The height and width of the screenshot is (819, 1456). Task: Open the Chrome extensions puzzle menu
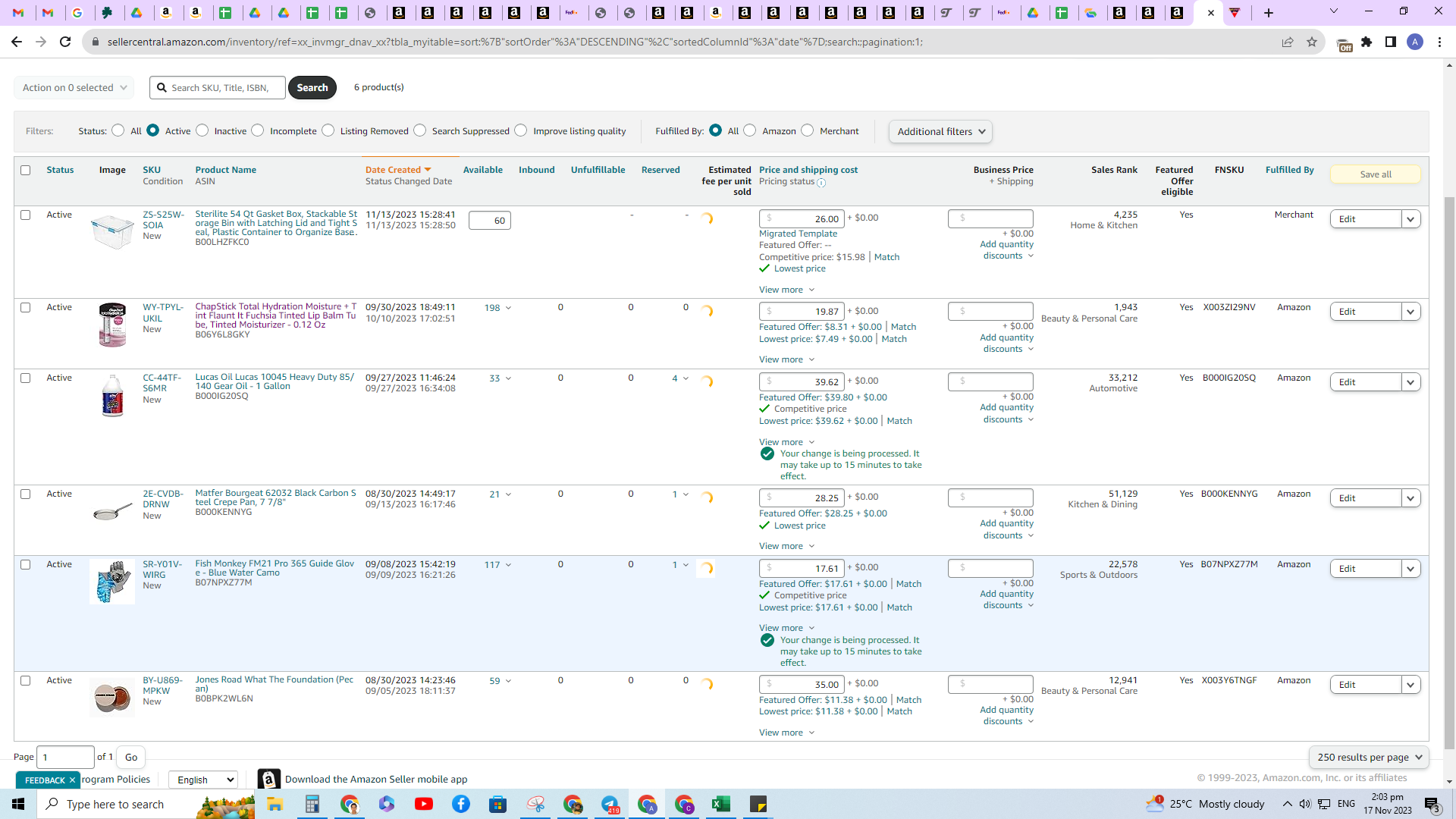[x=1367, y=42]
